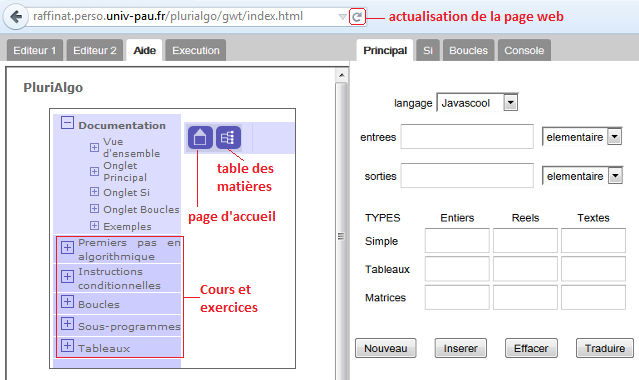
Task: Open the Sous-programmes course entry
Action: (x=129, y=327)
